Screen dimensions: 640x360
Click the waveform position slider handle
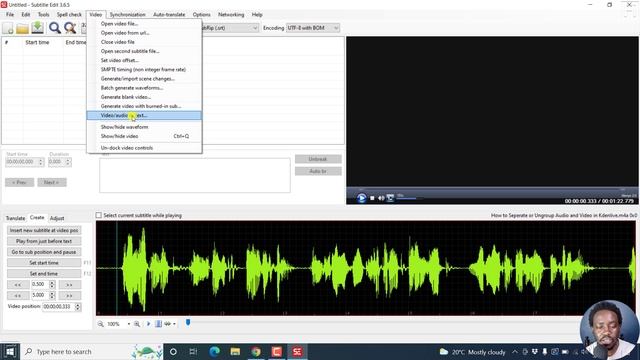(188, 323)
